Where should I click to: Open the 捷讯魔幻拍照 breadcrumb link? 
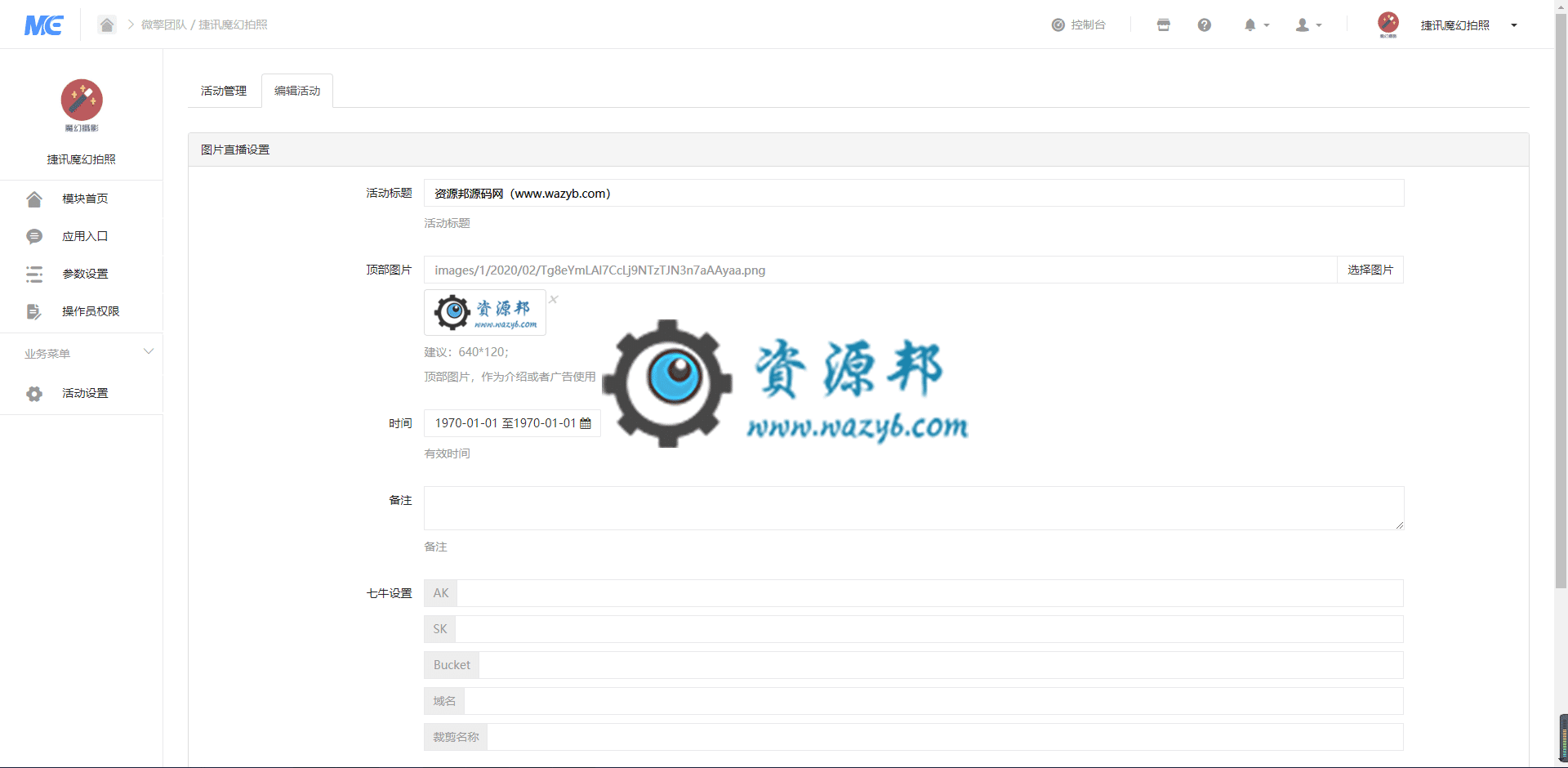click(x=233, y=25)
